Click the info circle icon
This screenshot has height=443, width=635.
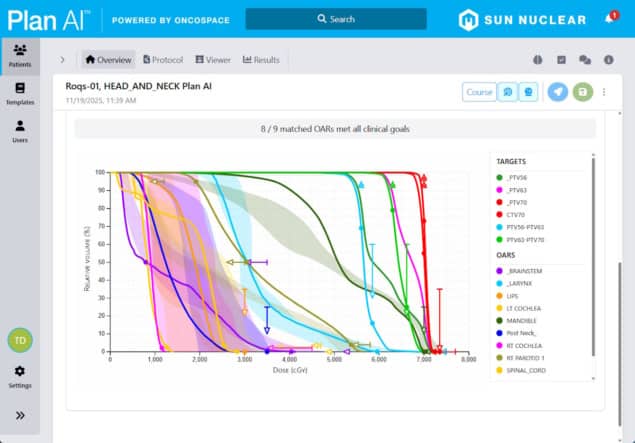click(609, 60)
